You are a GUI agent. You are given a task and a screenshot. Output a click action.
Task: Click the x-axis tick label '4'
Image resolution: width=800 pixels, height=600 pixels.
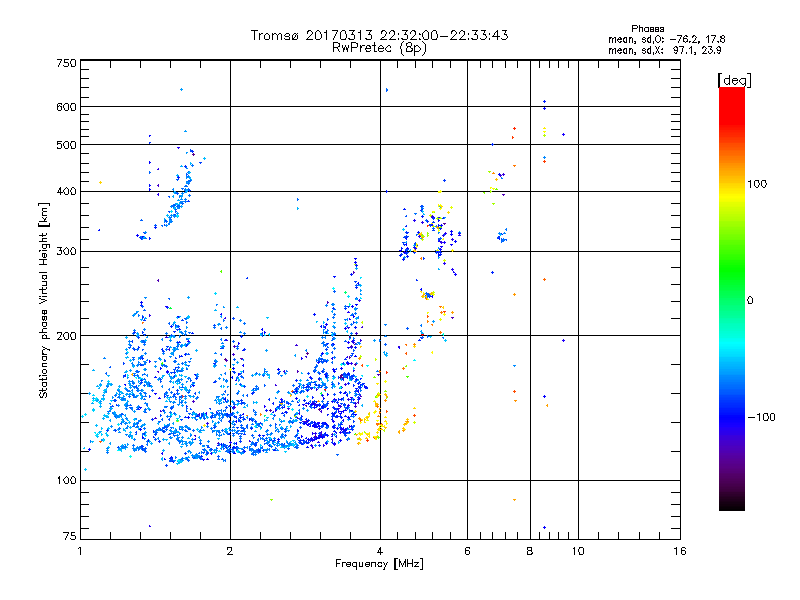(380, 551)
